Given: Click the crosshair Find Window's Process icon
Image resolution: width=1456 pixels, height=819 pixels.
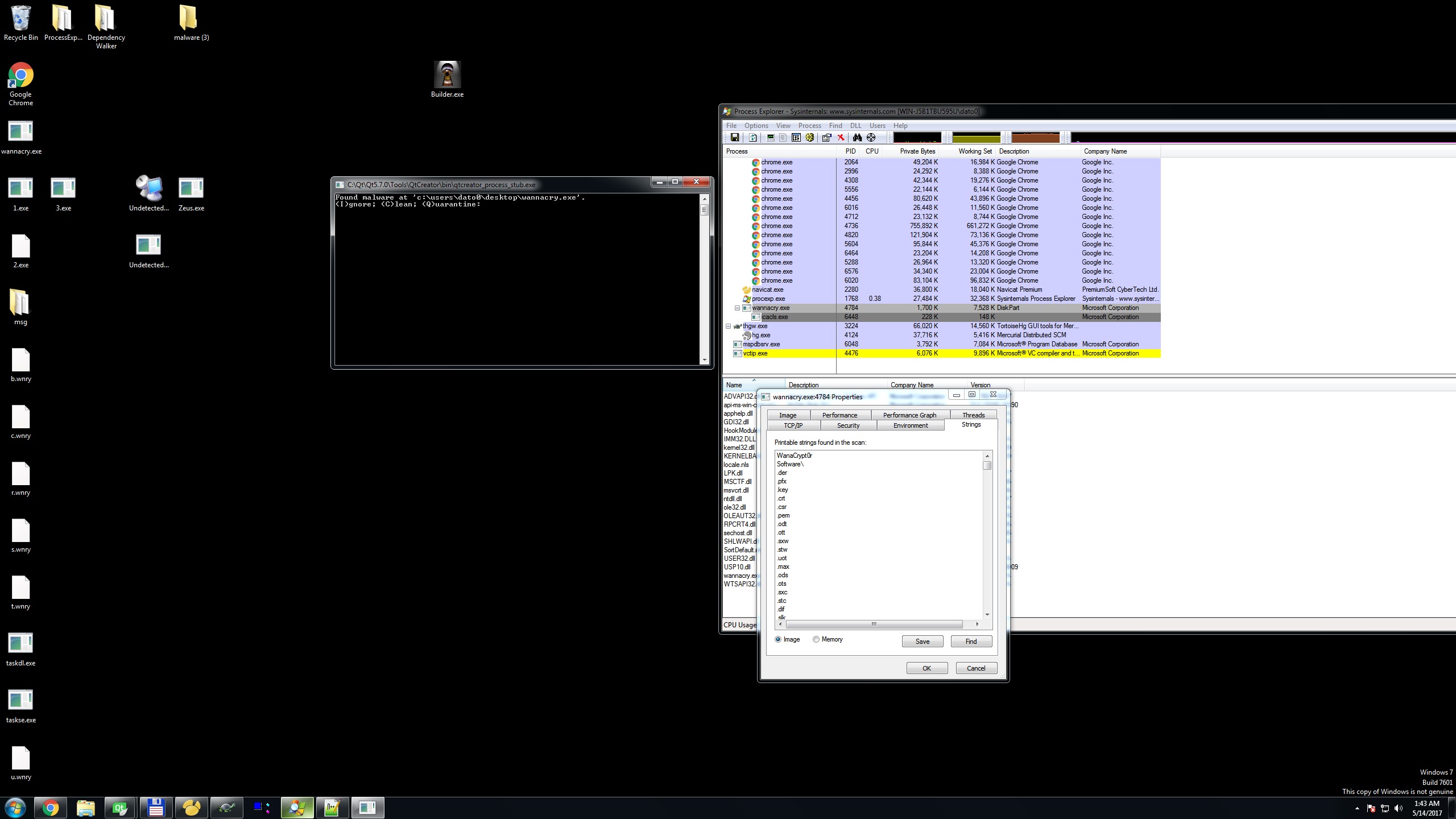Looking at the screenshot, I should tap(871, 138).
